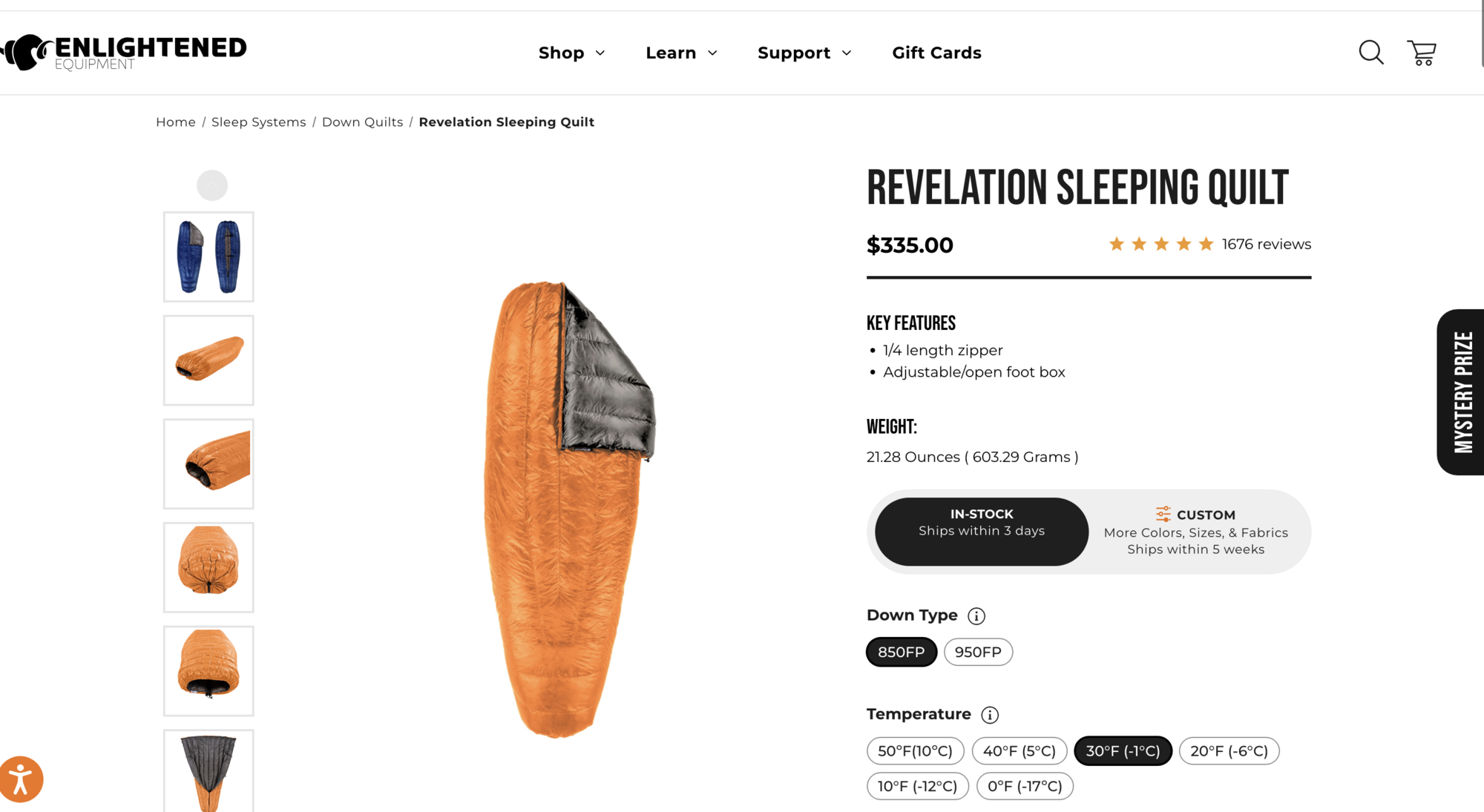Open the Gift Cards menu item

[x=936, y=53]
